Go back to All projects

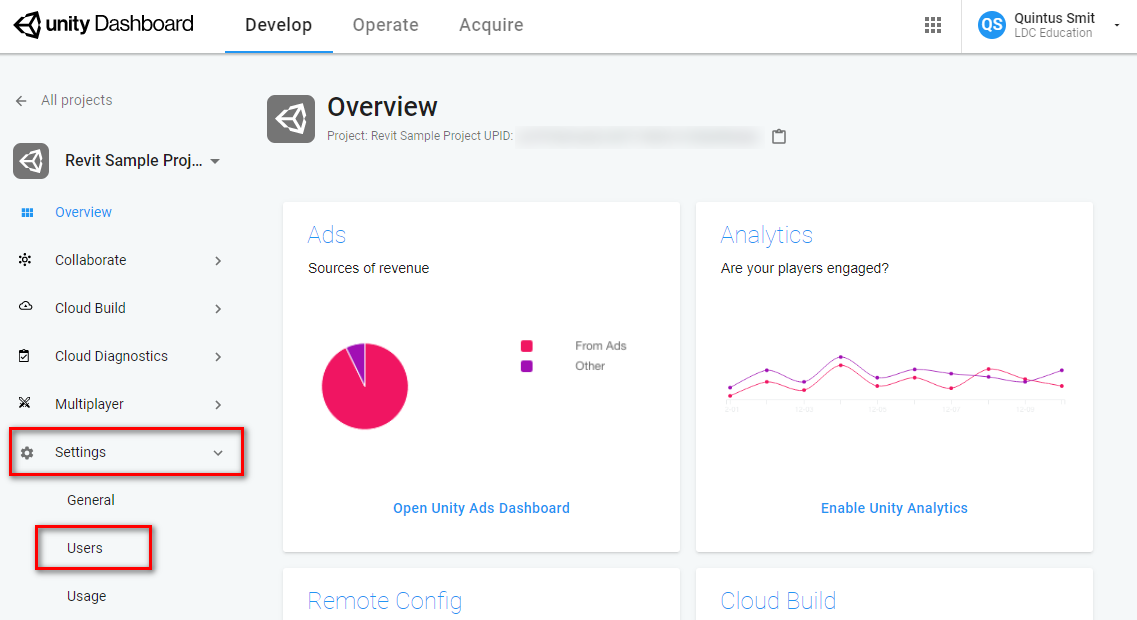coord(64,100)
